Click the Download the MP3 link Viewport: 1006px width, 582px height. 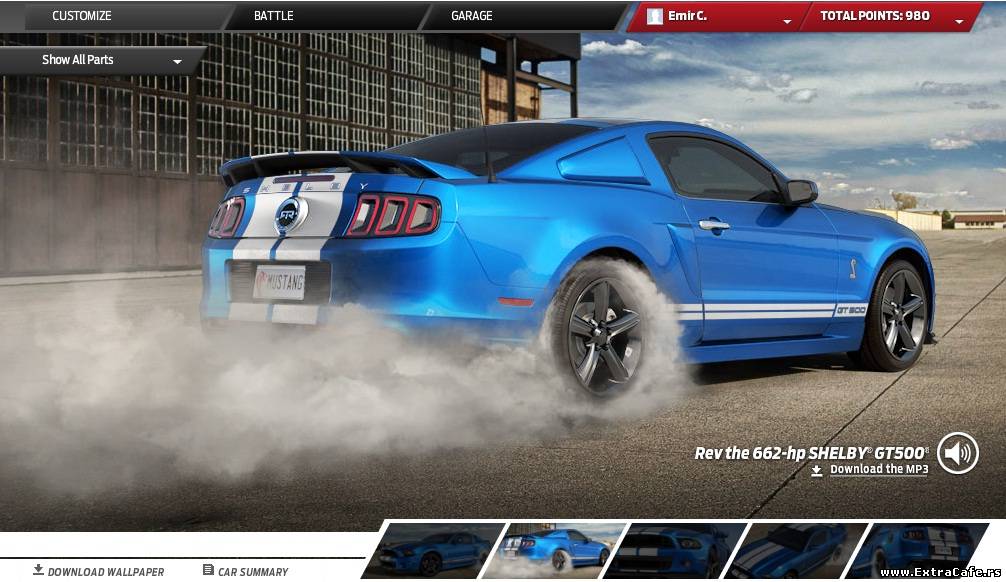tap(879, 469)
